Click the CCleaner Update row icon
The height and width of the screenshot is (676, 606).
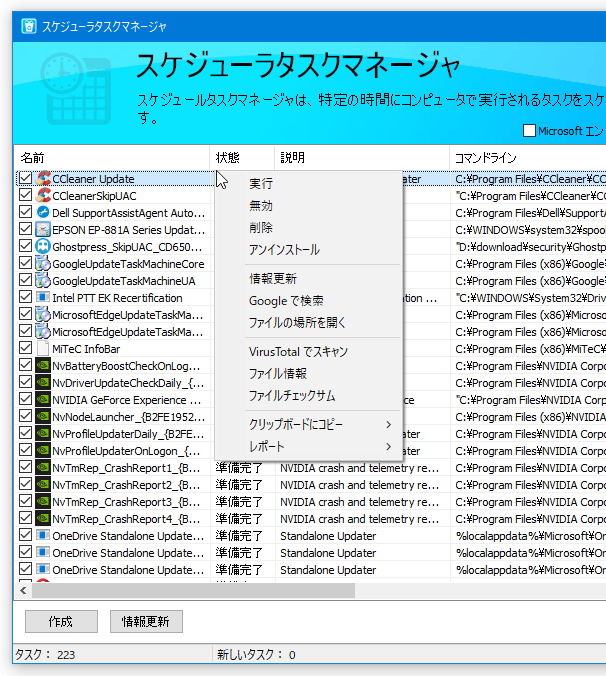pos(43,178)
